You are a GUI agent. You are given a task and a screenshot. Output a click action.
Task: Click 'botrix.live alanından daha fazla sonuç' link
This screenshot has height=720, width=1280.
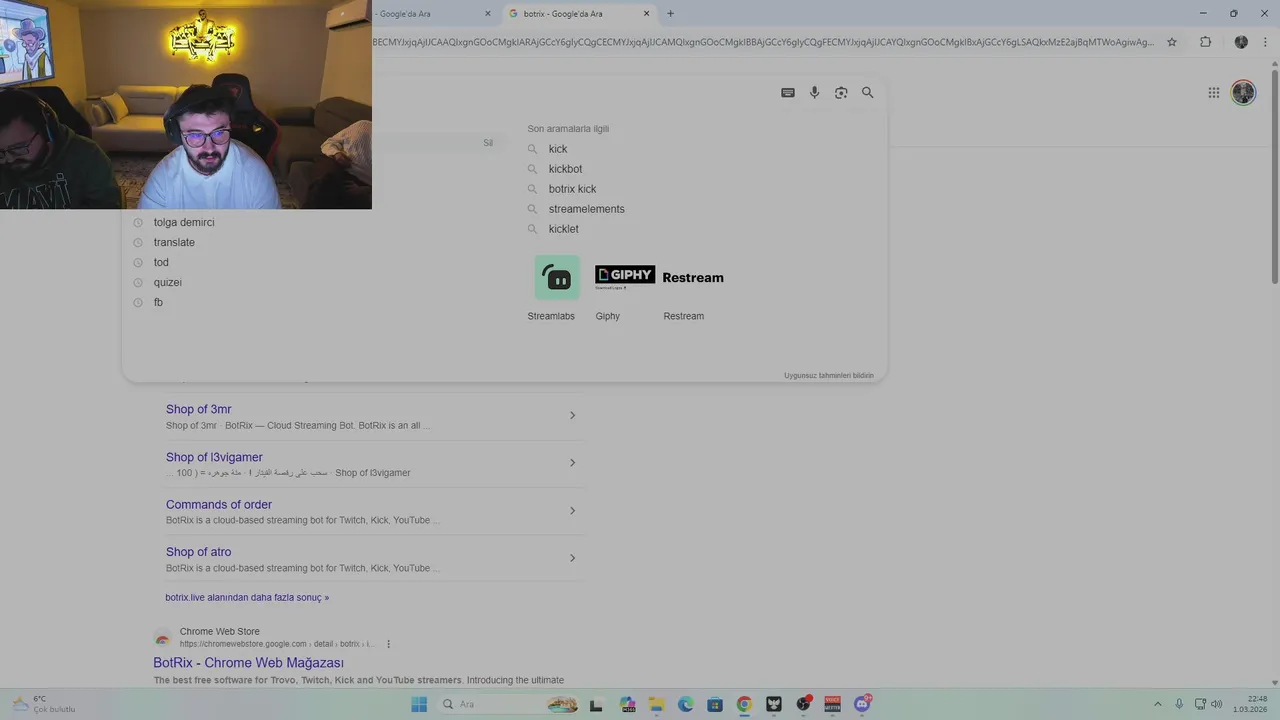pyautogui.click(x=247, y=597)
